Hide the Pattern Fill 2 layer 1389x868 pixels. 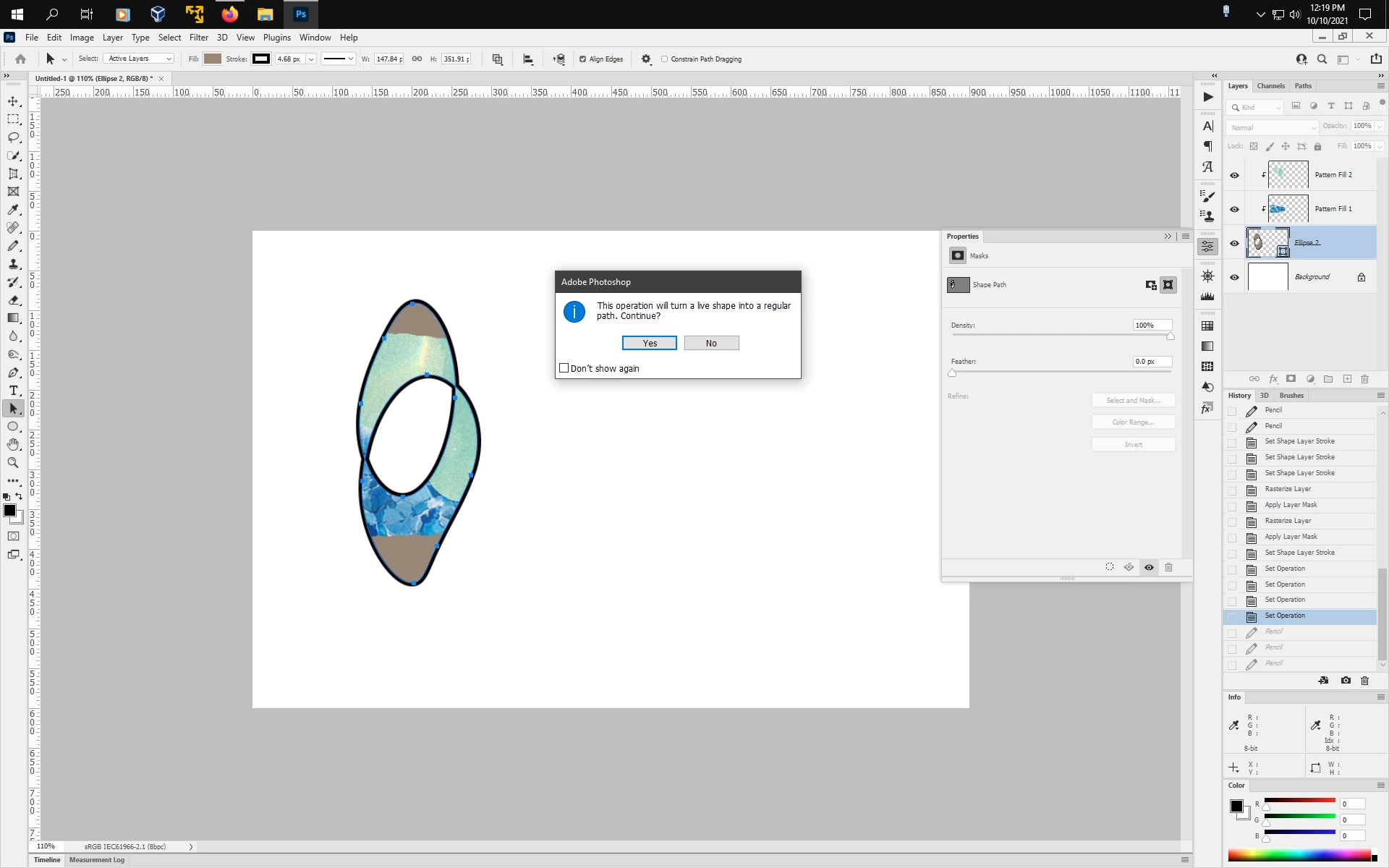[1234, 175]
